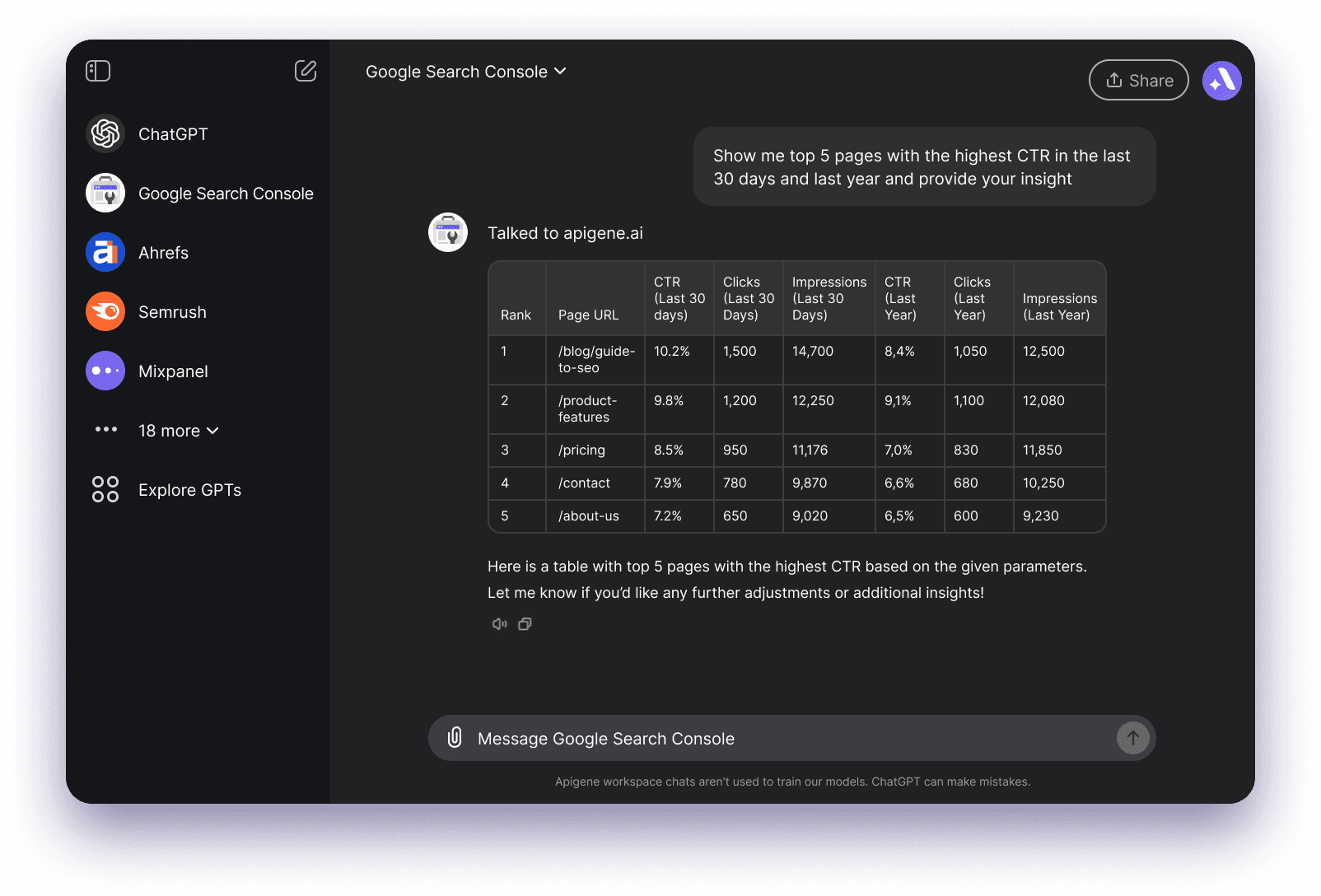Expand the 18 more GPTs list
Viewport: 1321px width, 896px height.
coord(179,431)
